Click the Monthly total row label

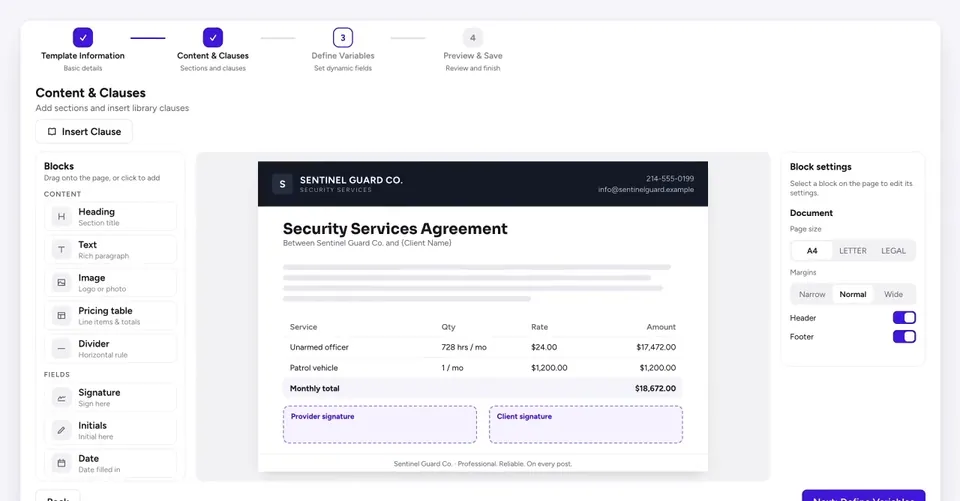[314, 388]
